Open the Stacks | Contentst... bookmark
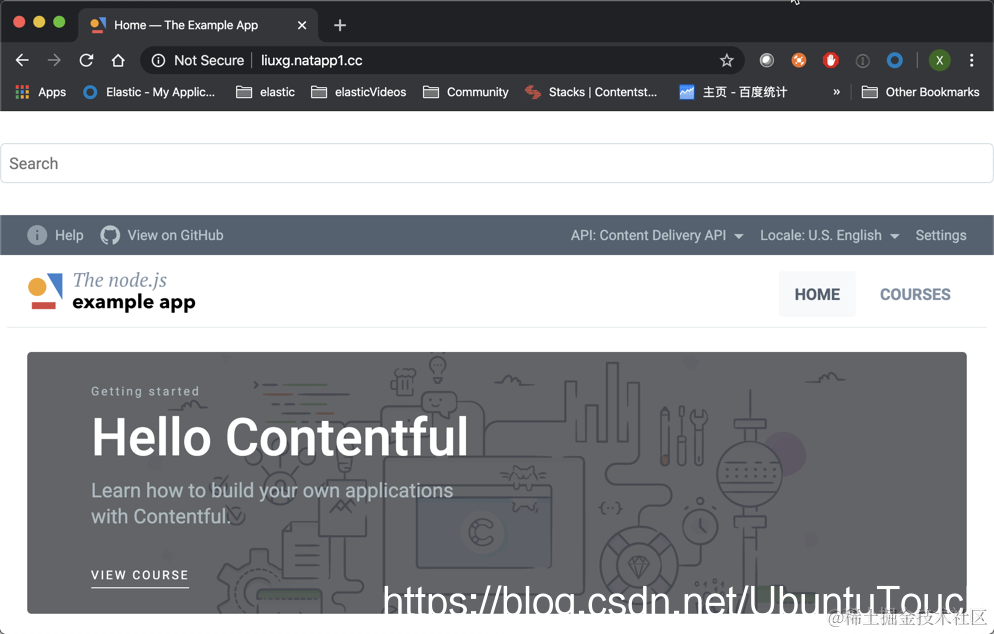This screenshot has width=994, height=634. tap(591, 92)
